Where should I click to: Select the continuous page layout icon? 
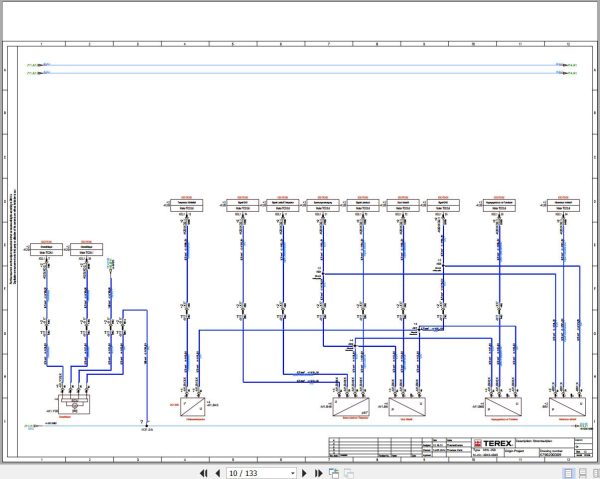583,473
